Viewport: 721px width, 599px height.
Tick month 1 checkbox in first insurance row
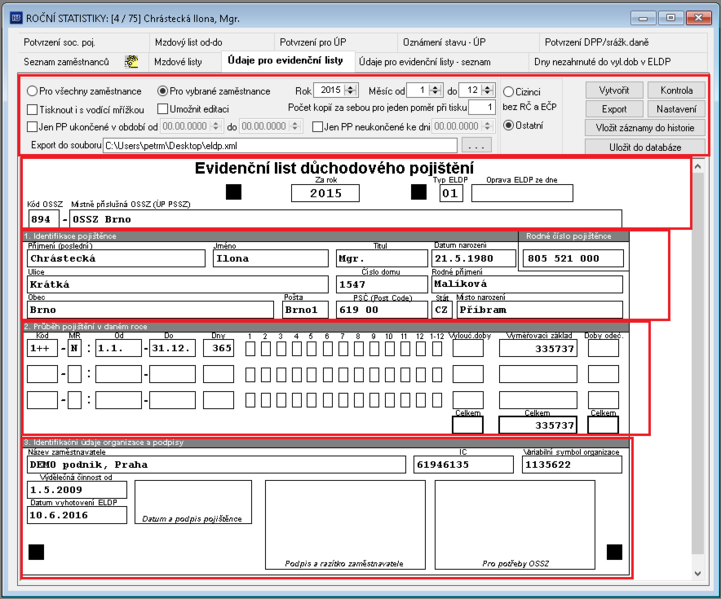tap(250, 349)
